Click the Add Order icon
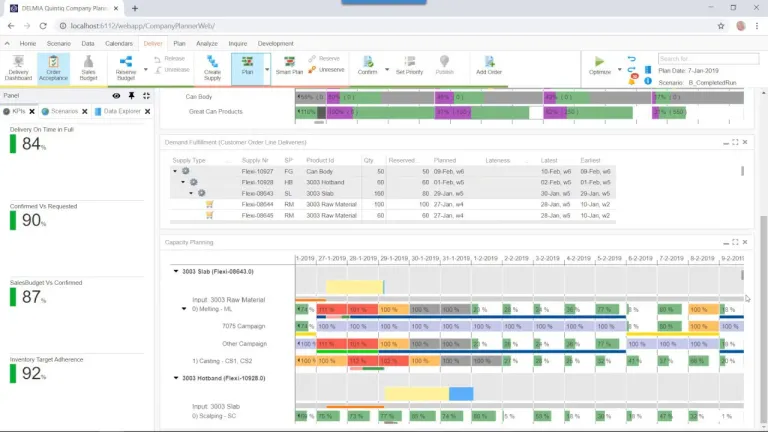This screenshot has width=768, height=432. (489, 61)
